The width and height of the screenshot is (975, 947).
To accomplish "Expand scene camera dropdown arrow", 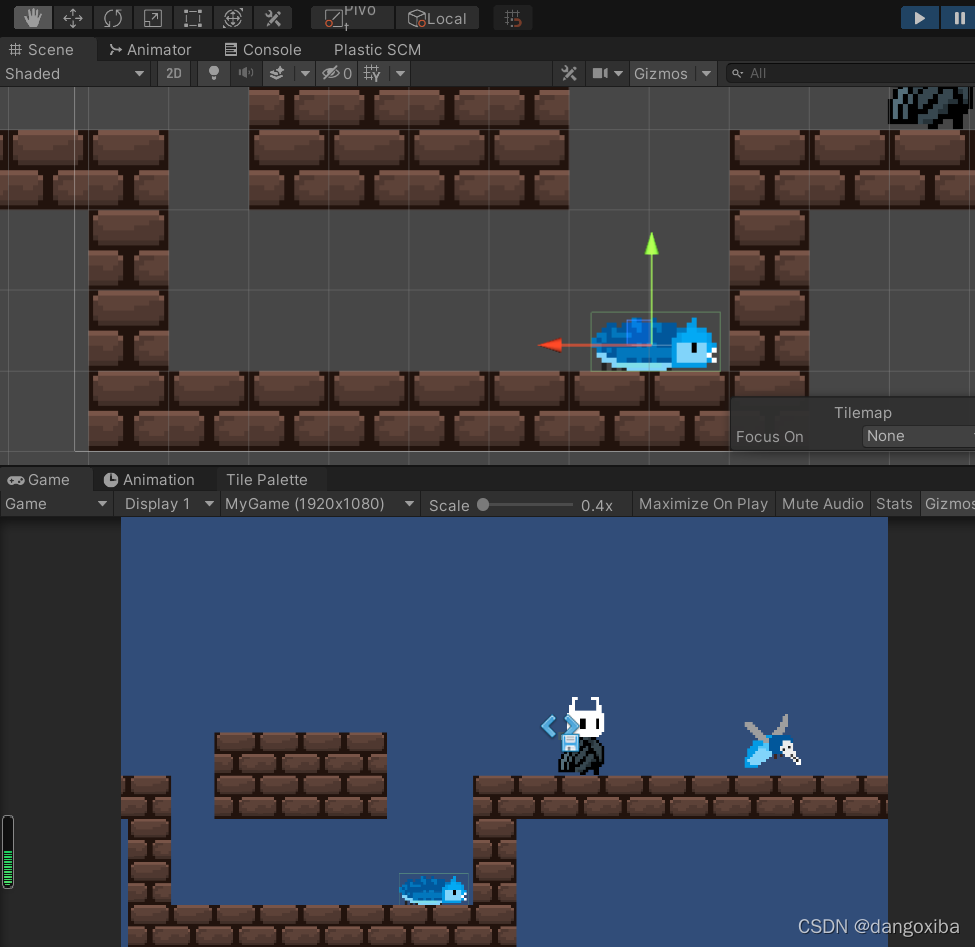I will click(618, 73).
